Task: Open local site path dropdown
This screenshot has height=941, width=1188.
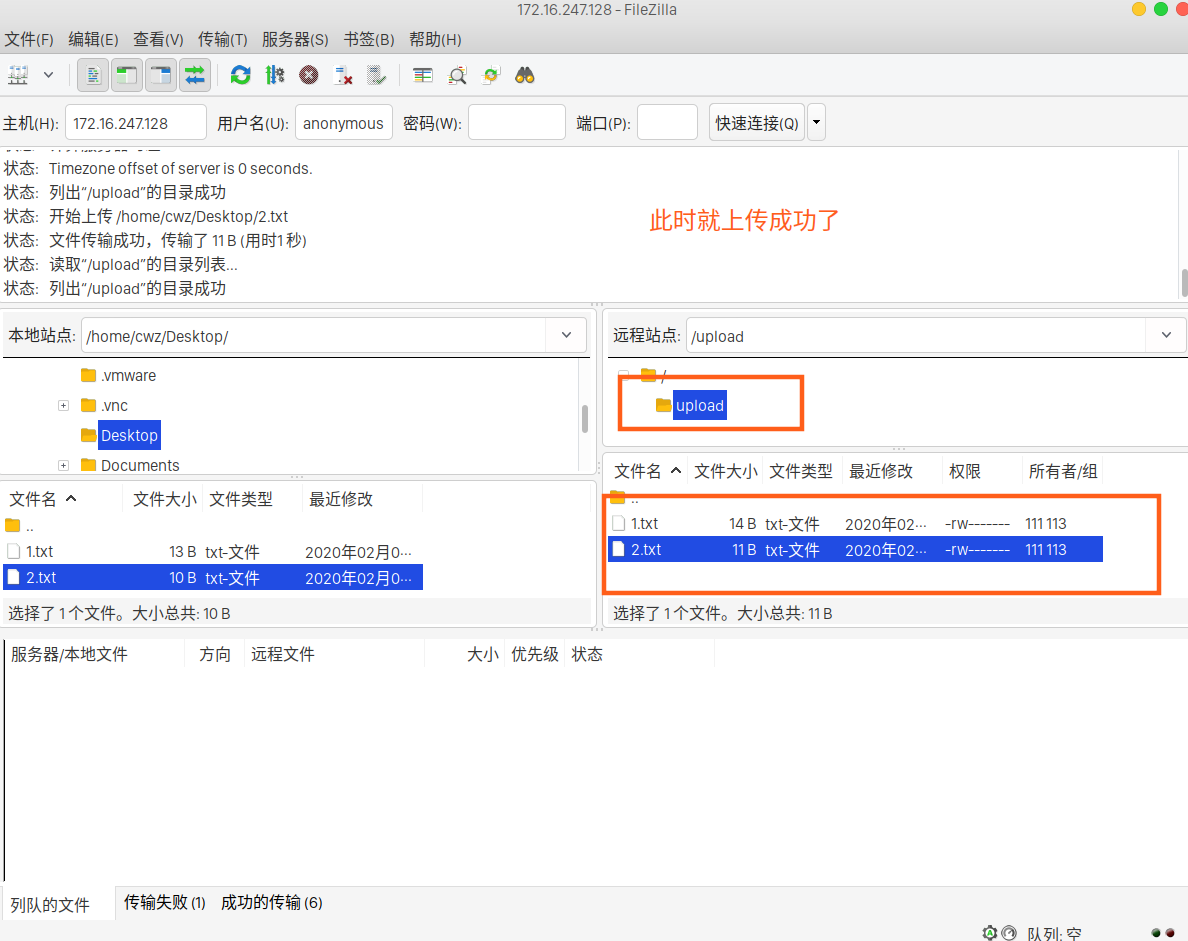Action: coord(566,335)
